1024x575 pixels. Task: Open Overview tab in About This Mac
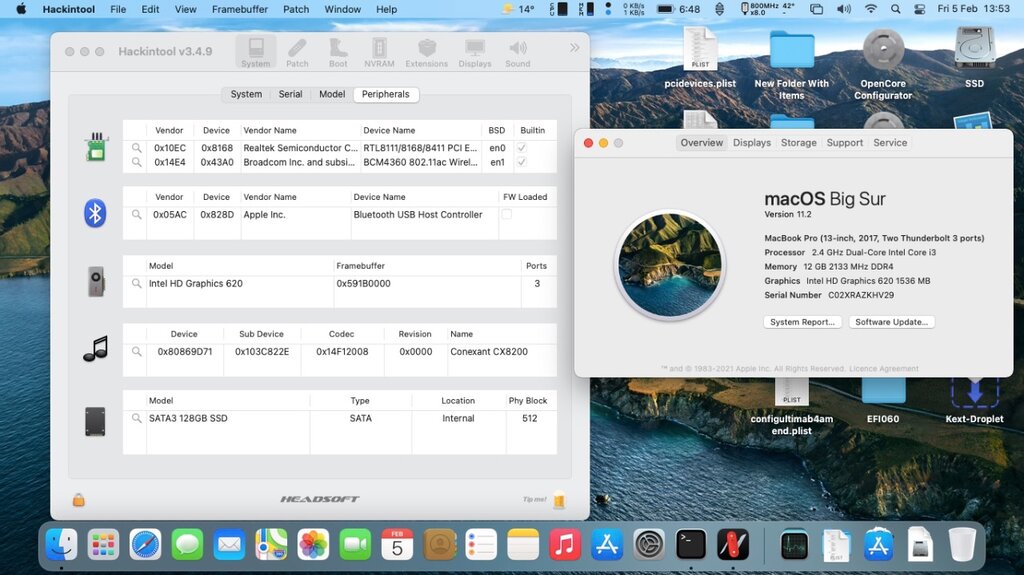pos(701,142)
